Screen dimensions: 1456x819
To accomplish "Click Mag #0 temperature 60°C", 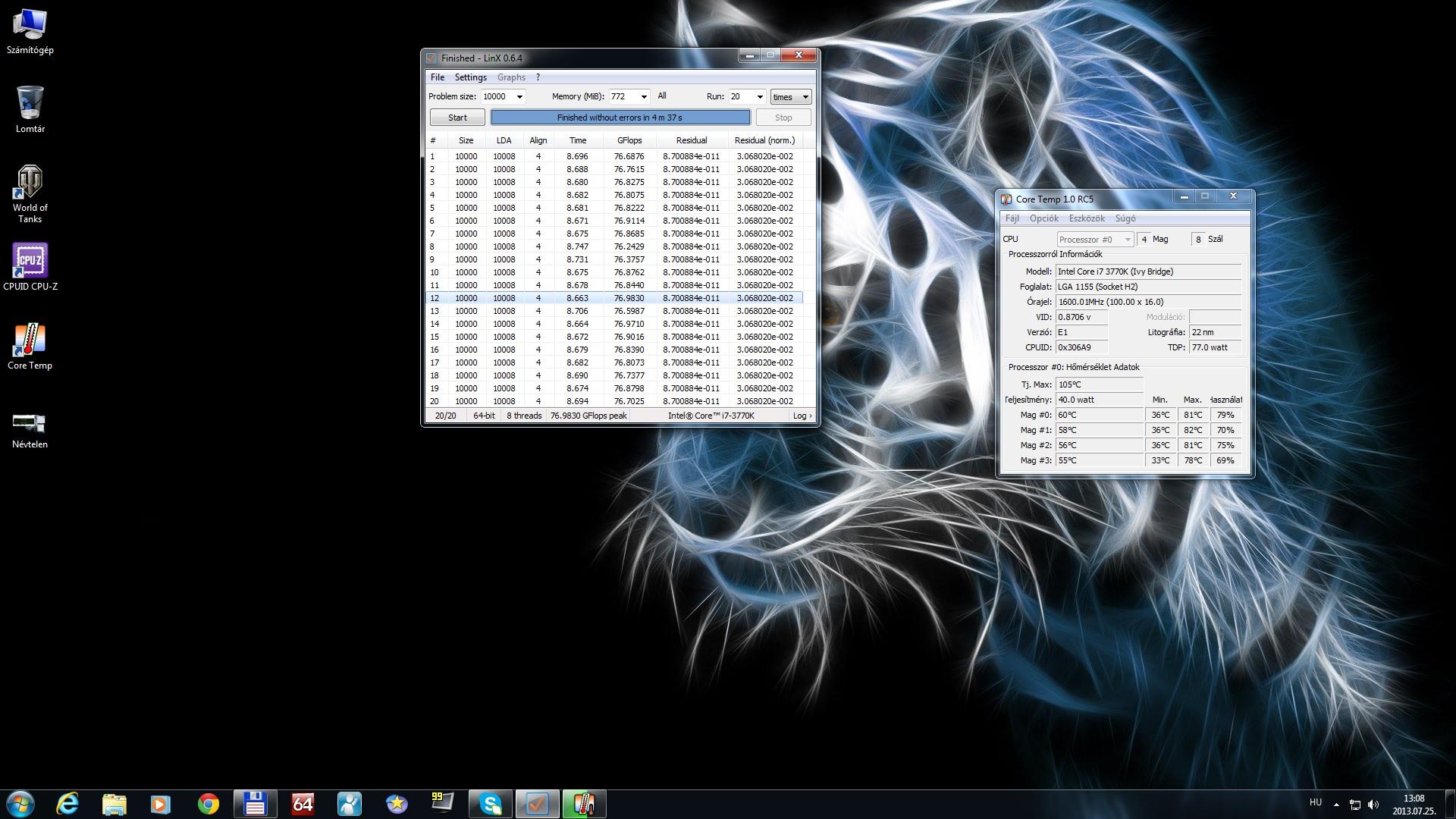I will tap(1099, 415).
